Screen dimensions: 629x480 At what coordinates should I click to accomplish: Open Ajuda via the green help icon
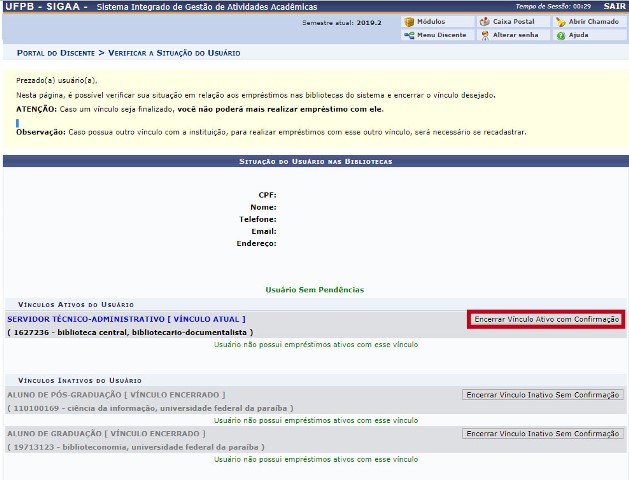[560, 35]
